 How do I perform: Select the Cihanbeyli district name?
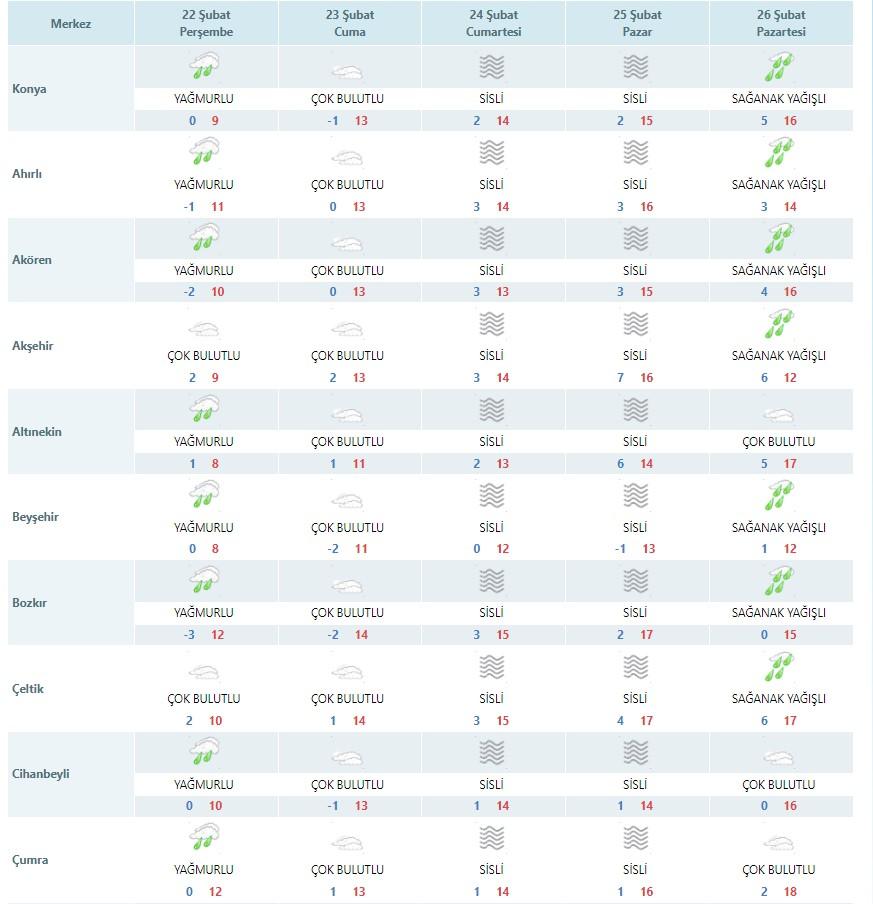coord(40,774)
